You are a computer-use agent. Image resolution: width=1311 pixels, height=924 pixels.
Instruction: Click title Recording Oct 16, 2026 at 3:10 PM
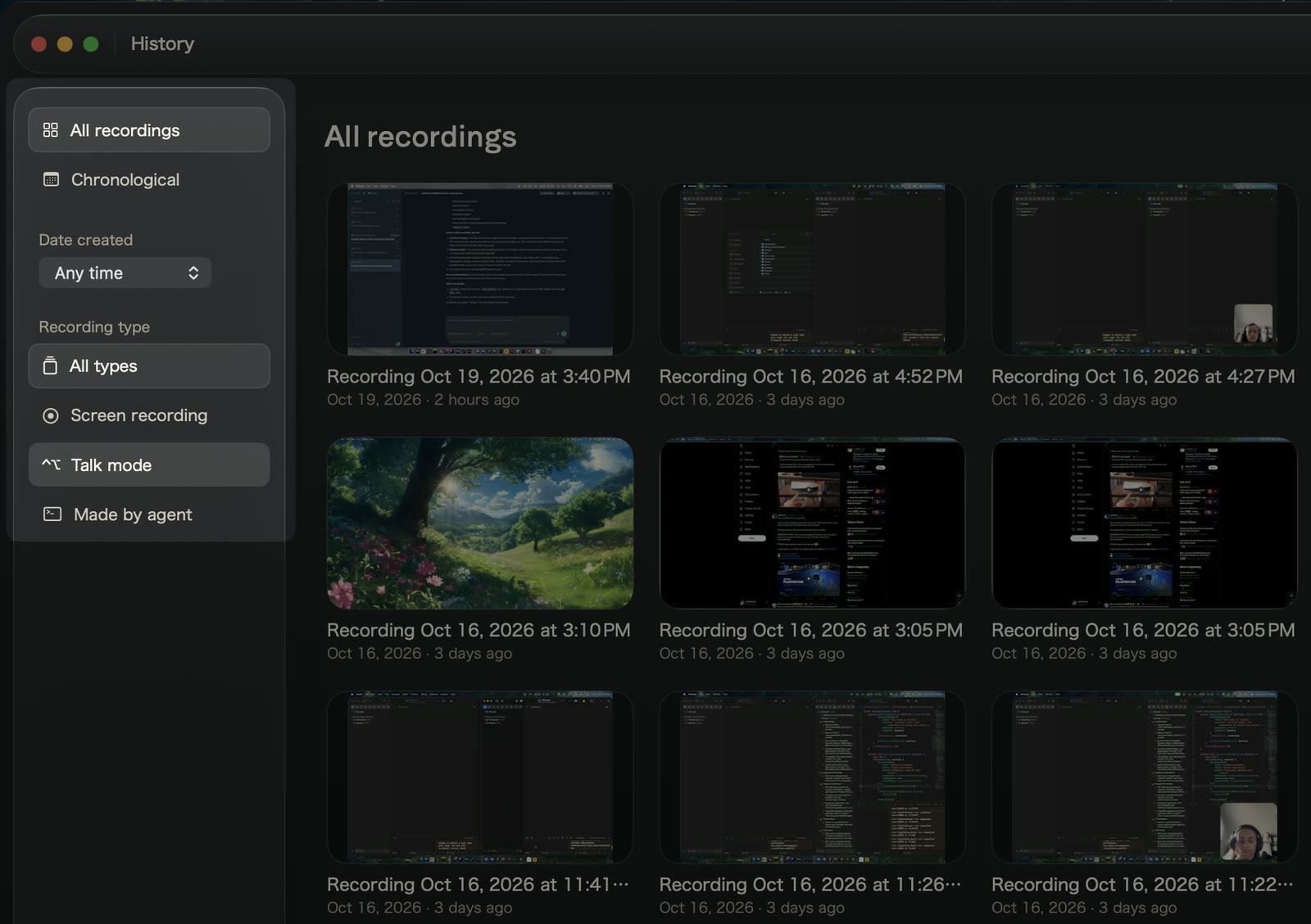[x=479, y=631]
